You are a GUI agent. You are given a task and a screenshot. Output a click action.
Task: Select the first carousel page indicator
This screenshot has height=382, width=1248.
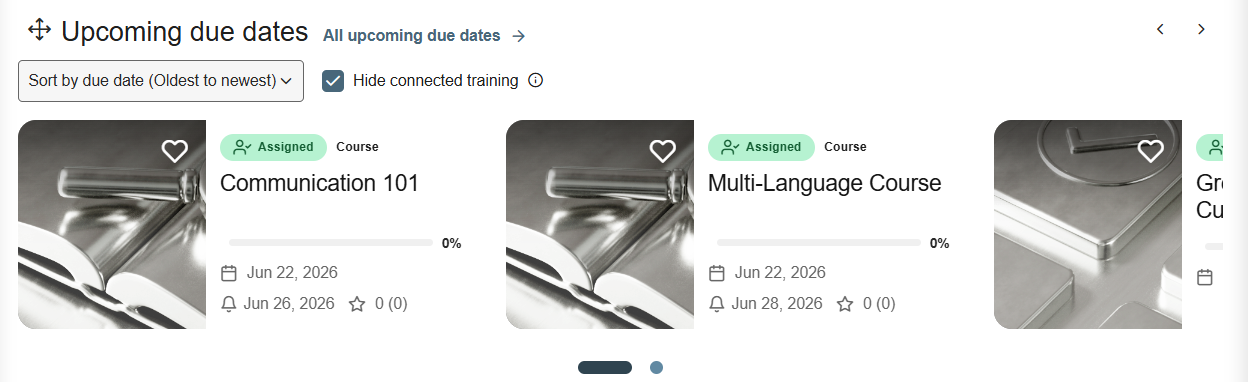click(605, 368)
